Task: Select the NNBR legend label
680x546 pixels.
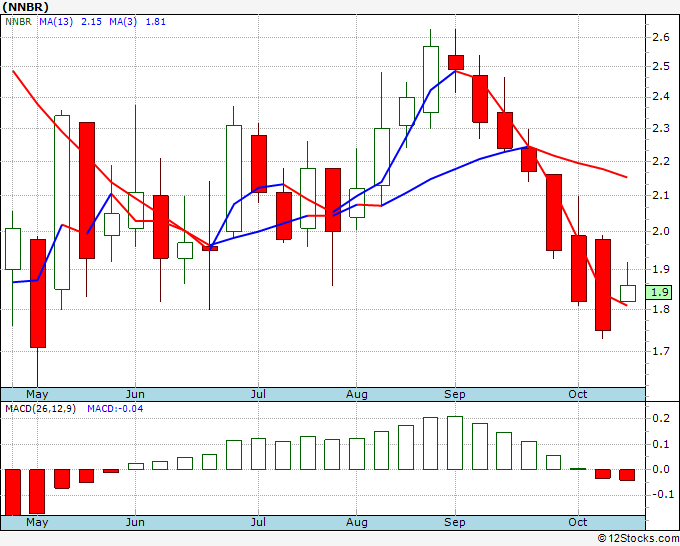Action: (x=18, y=22)
